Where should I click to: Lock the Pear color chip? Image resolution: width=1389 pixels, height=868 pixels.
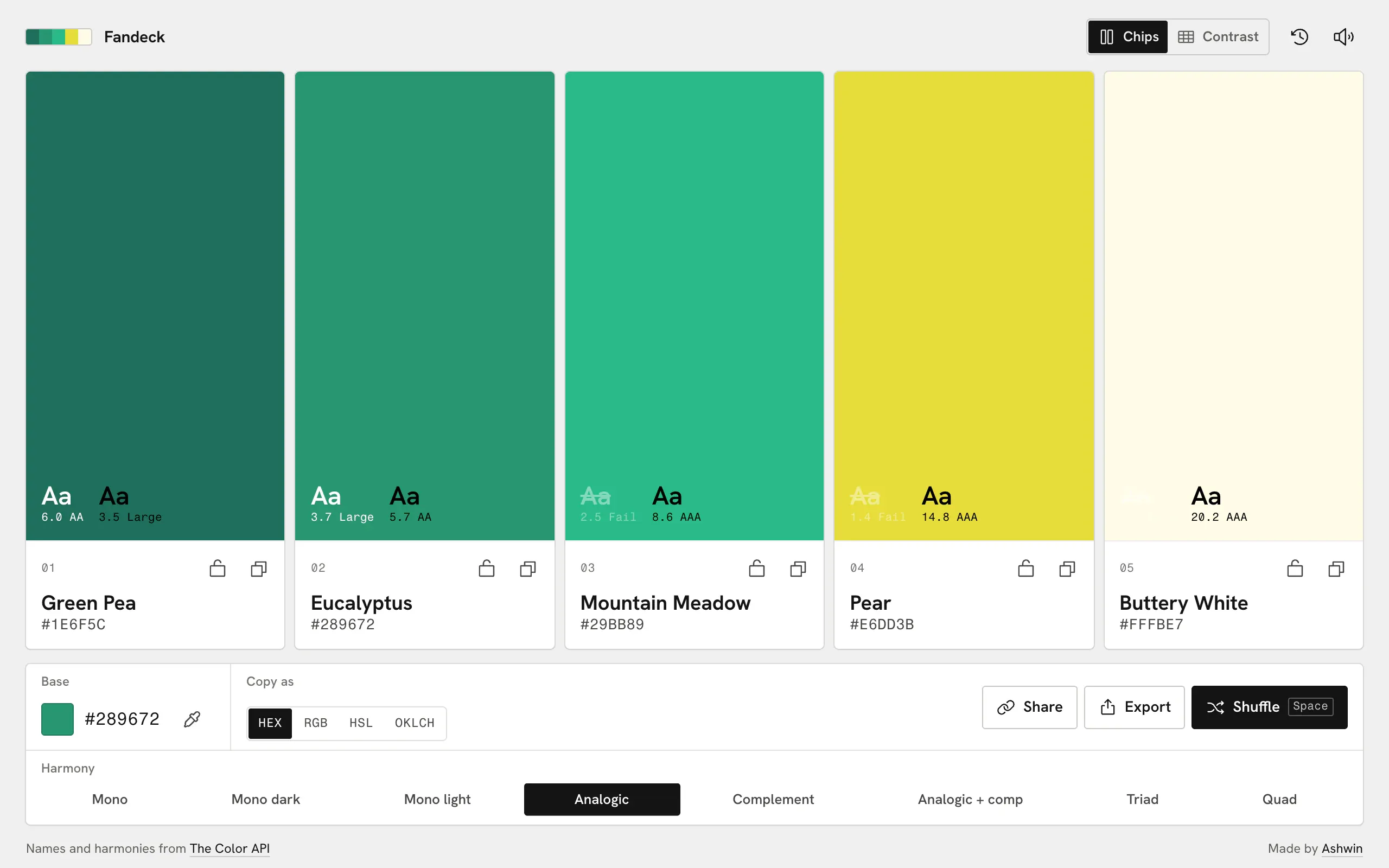[1026, 569]
